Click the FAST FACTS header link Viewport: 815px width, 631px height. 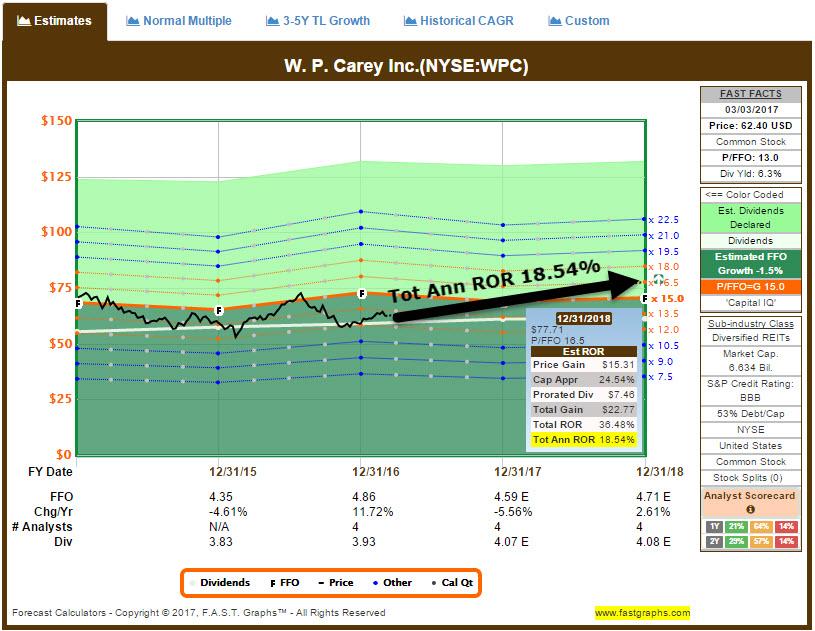click(x=751, y=94)
